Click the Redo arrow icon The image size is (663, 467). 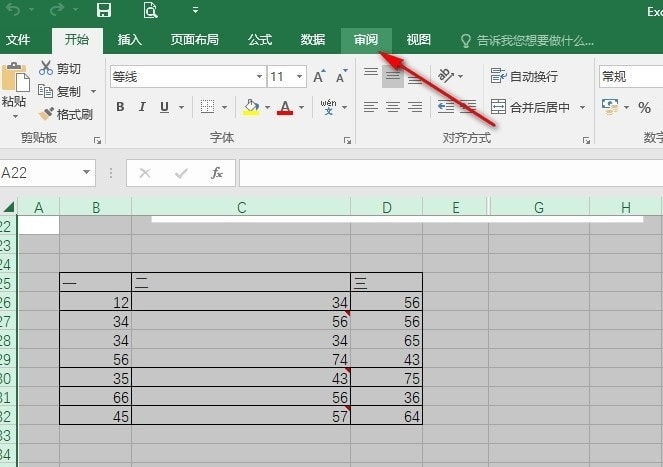57,9
